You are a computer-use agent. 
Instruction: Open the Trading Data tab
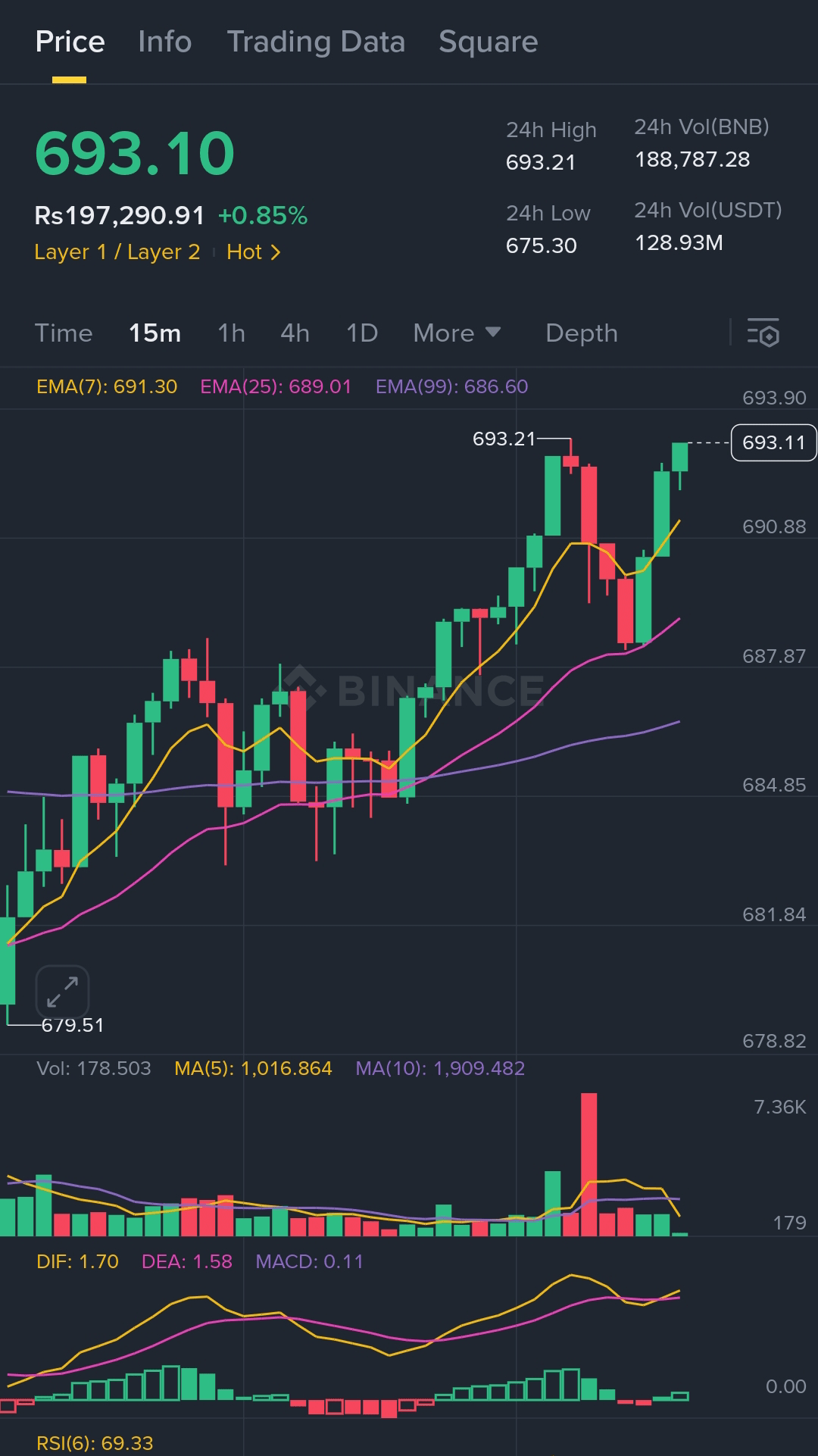(x=316, y=42)
